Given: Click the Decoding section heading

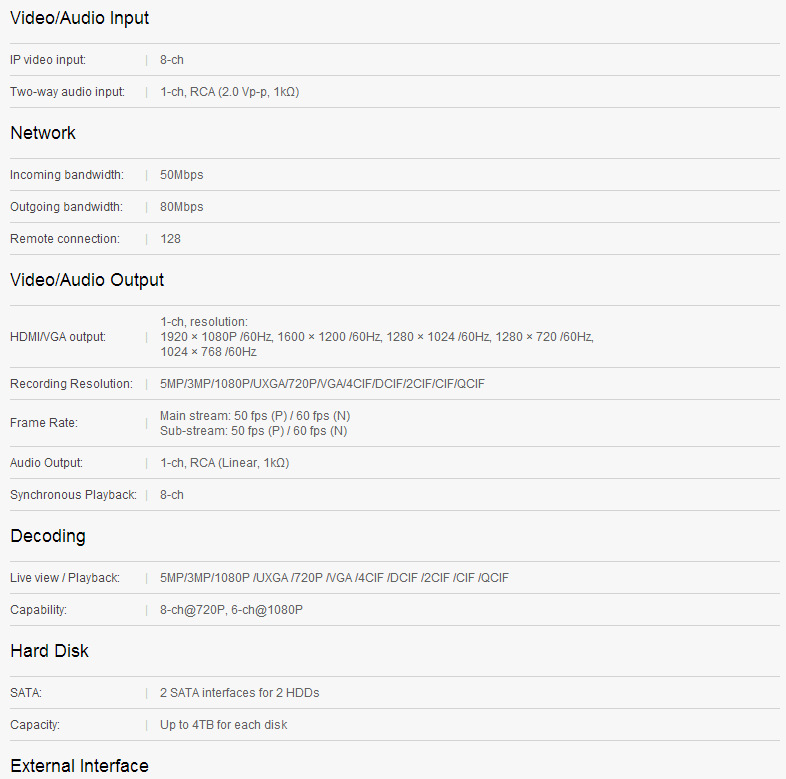Looking at the screenshot, I should click(x=48, y=536).
